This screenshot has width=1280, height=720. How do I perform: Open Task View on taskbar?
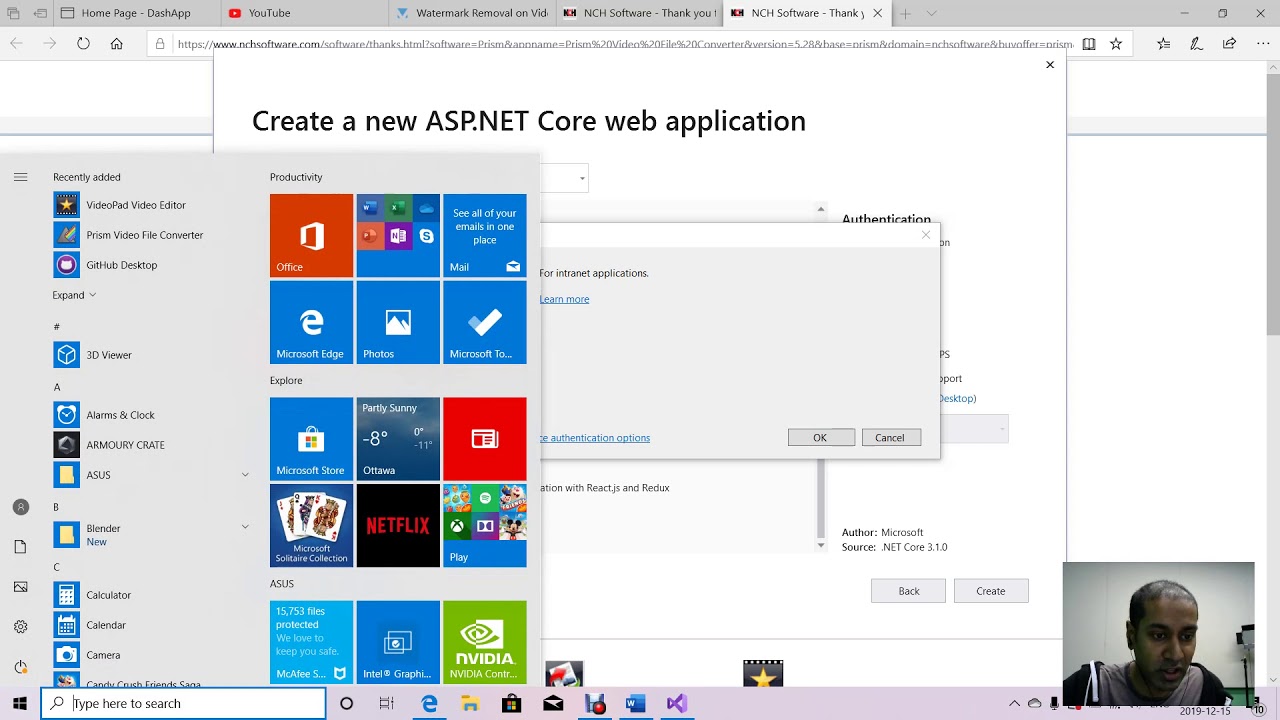tap(386, 704)
